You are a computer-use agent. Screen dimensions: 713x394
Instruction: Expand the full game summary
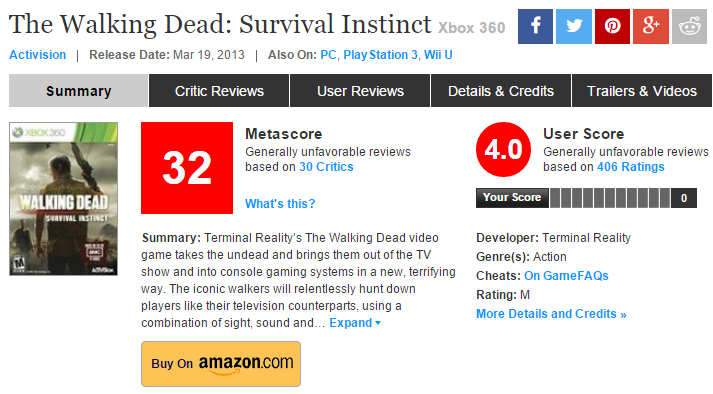(x=355, y=323)
